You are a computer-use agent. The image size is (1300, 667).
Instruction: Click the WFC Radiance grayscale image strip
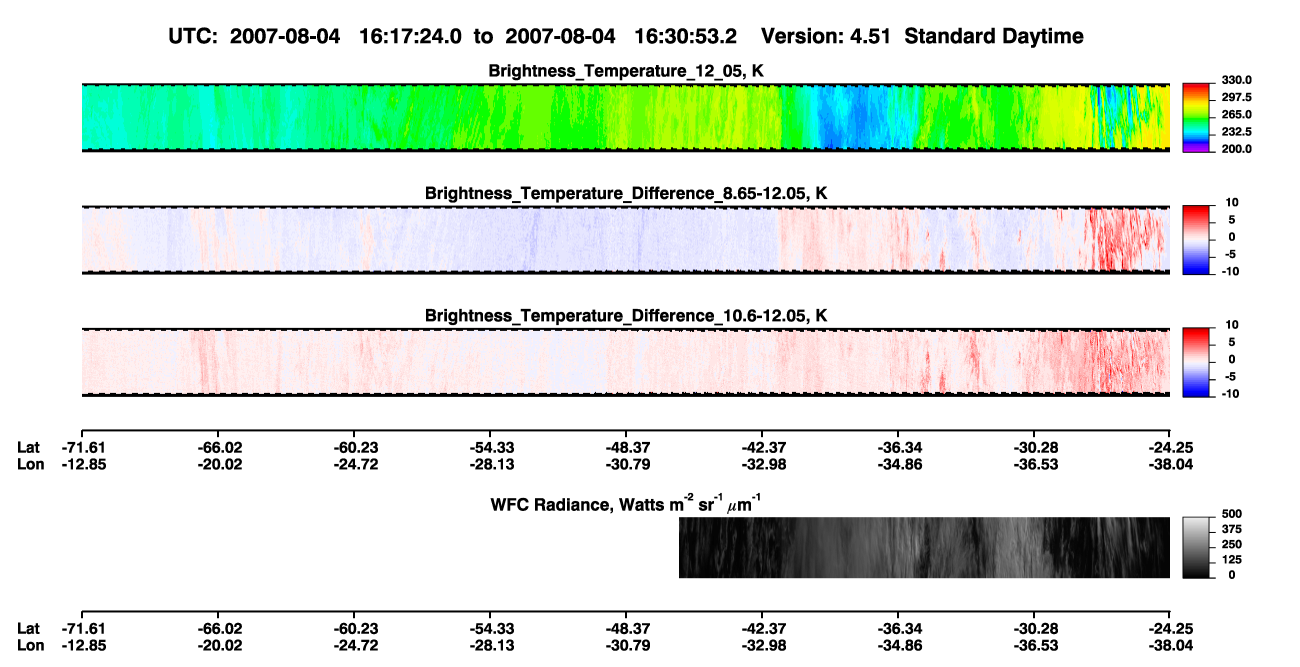coord(924,547)
